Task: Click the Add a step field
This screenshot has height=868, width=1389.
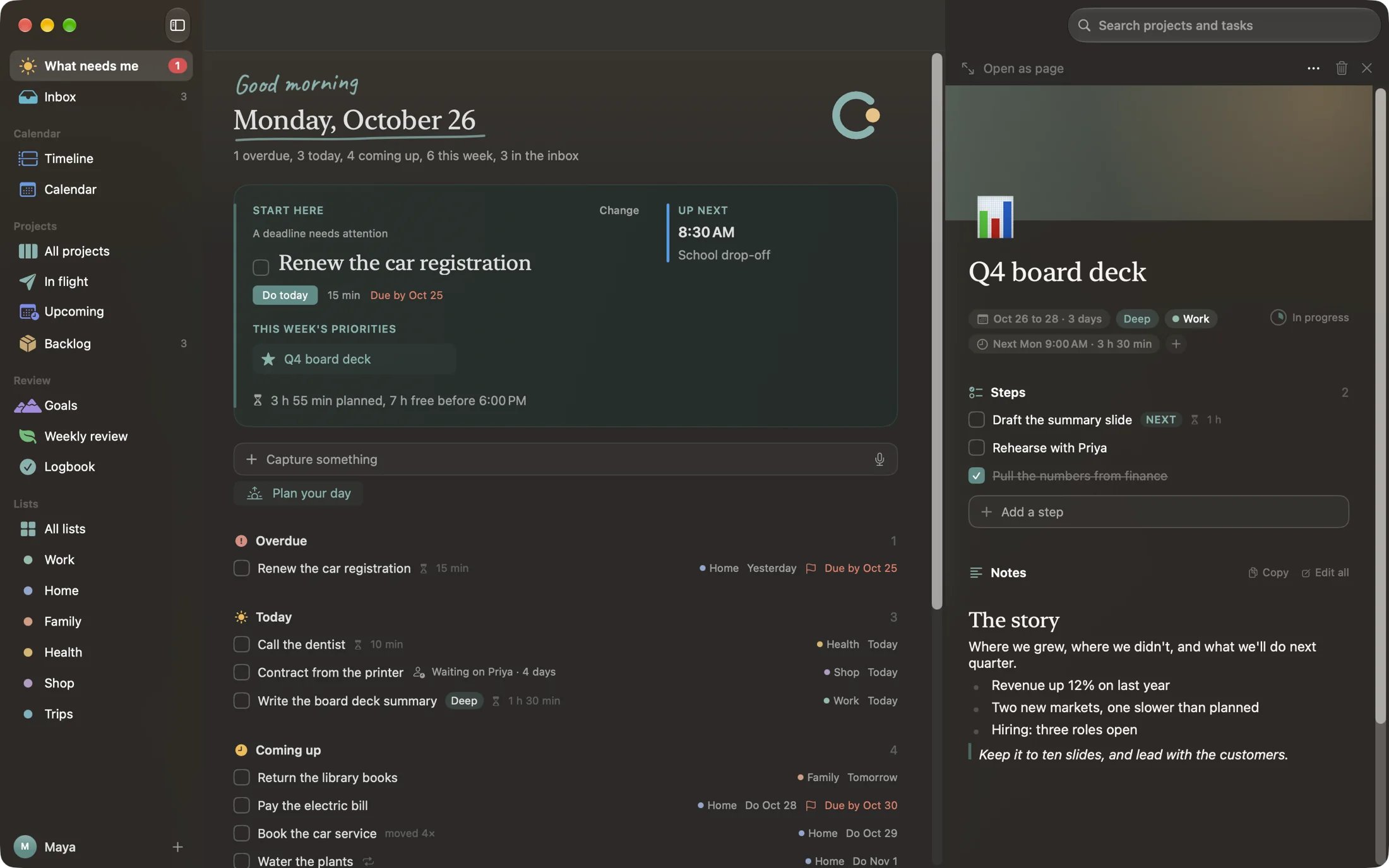Action: 1158,512
